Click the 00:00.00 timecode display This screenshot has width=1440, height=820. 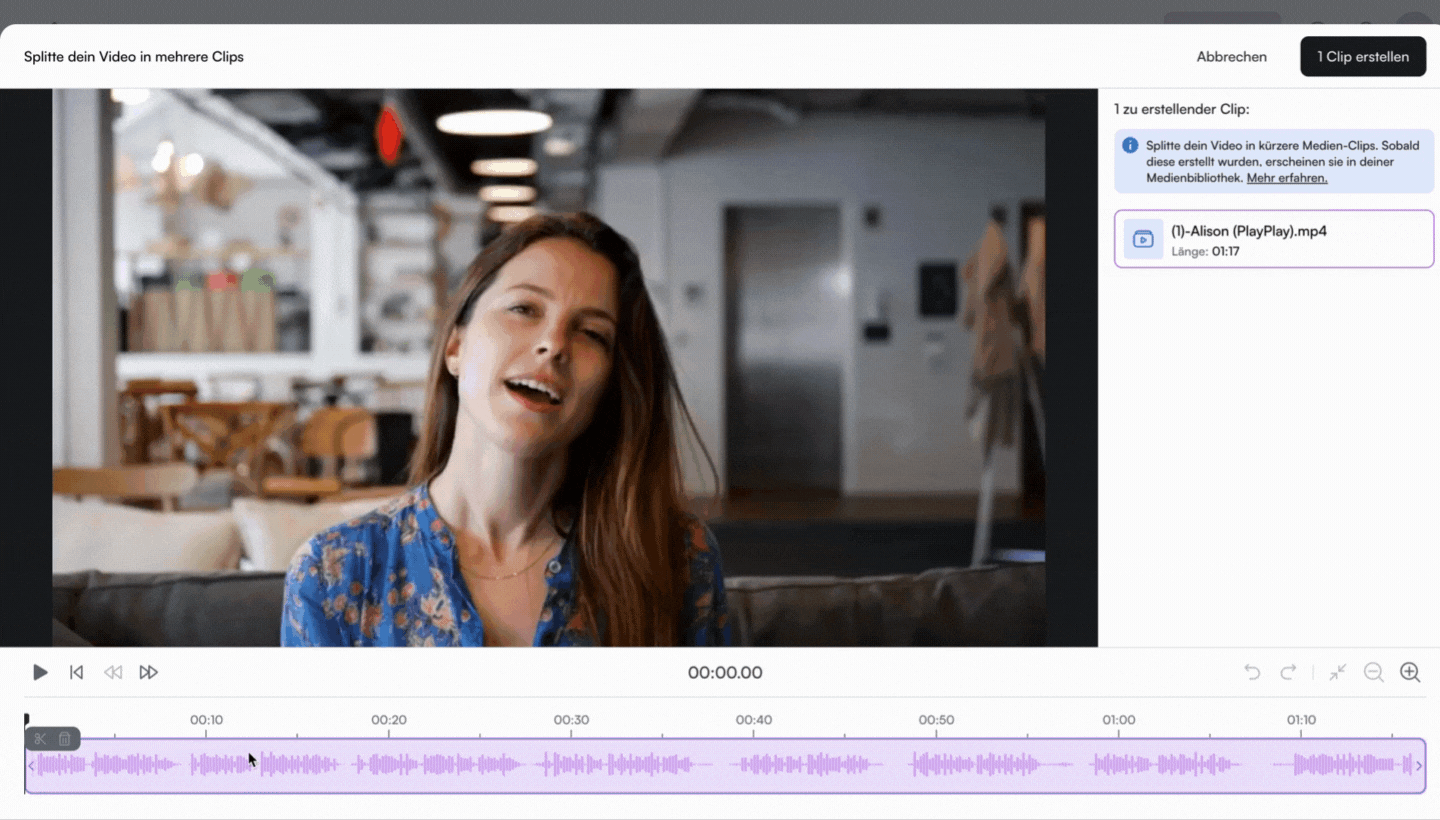725,673
